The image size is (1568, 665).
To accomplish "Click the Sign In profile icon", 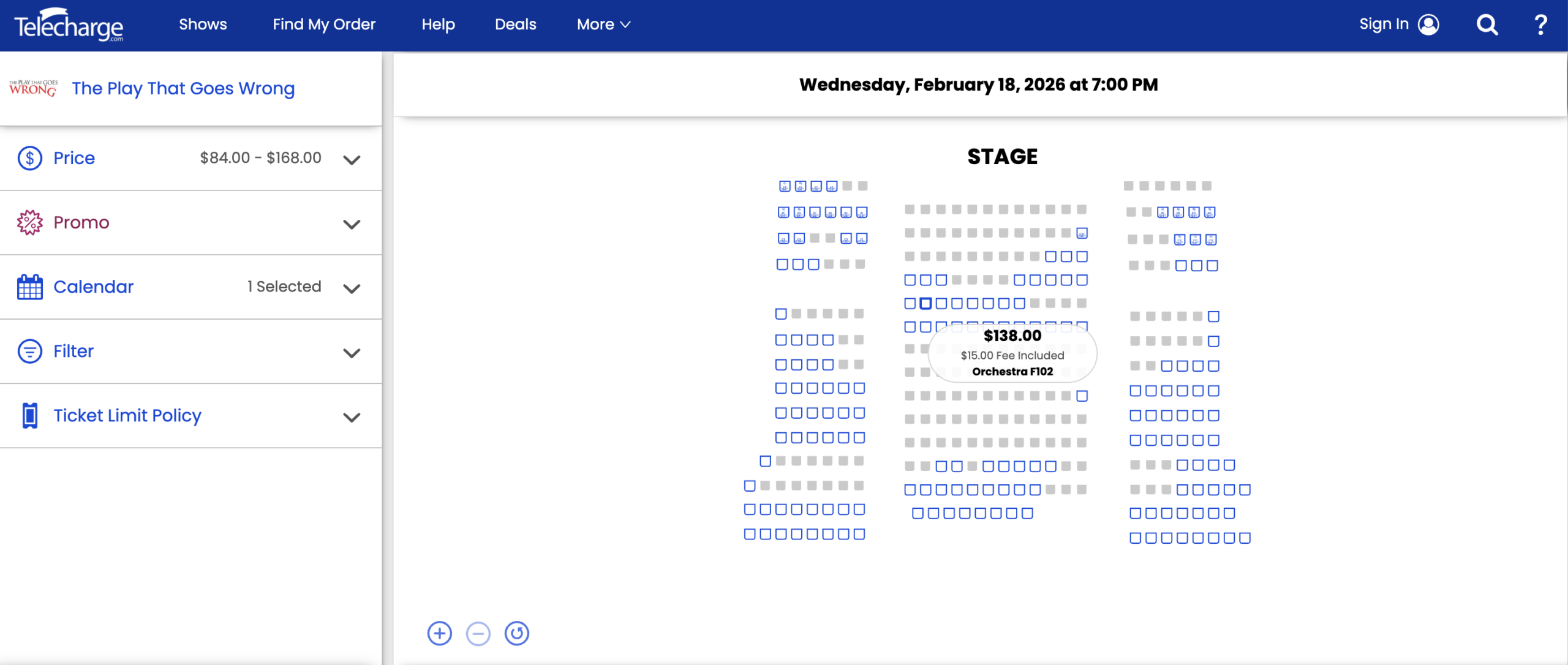I will [x=1428, y=25].
